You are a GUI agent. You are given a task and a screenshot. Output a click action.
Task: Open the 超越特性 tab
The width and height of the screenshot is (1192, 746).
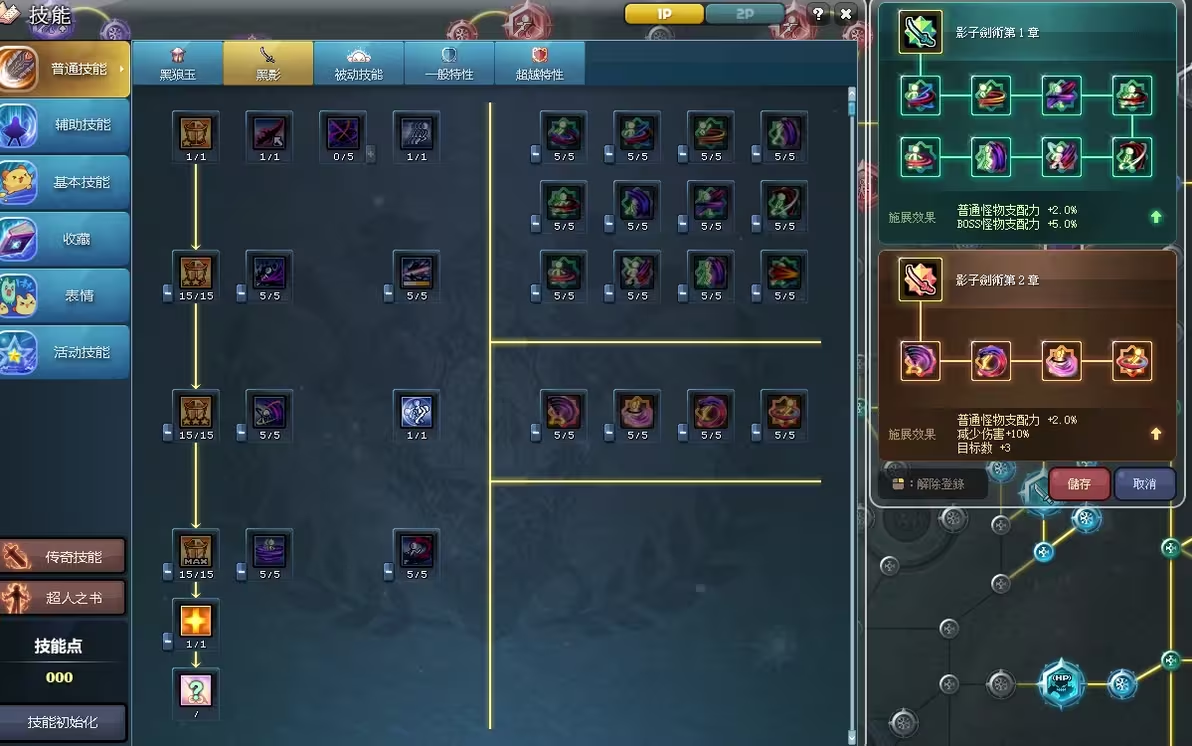click(539, 63)
